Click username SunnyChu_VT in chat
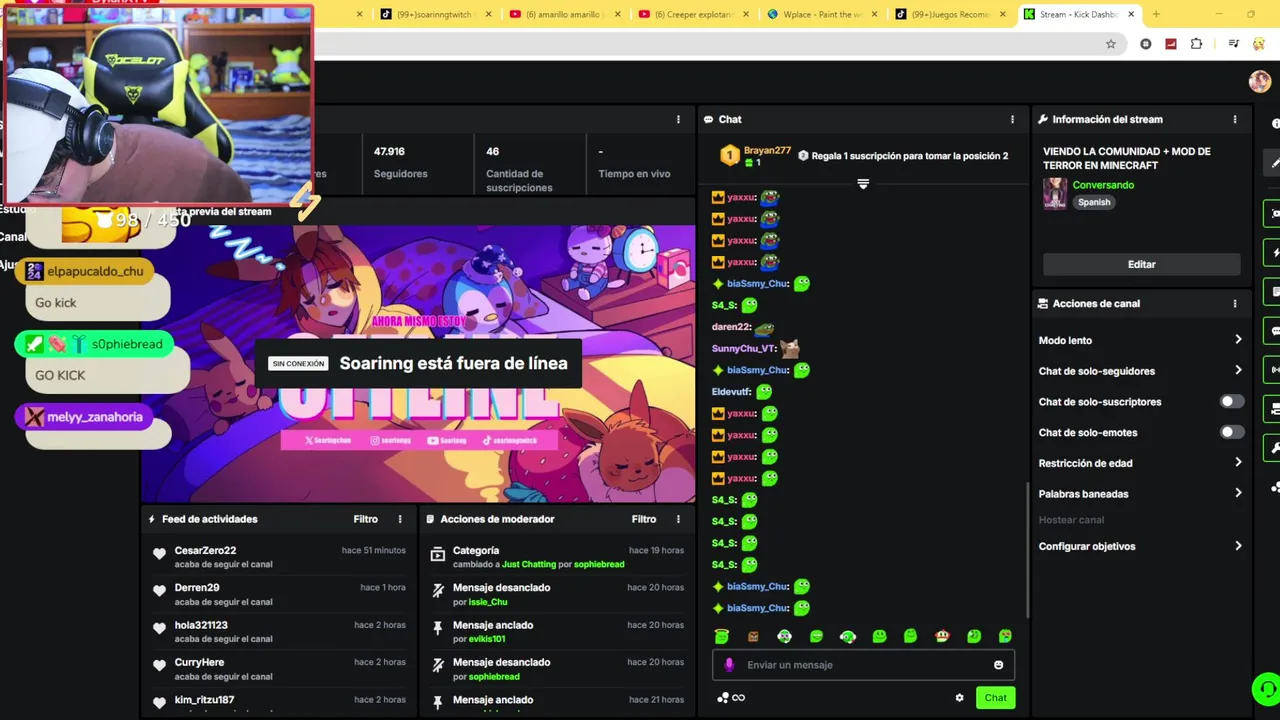The width and height of the screenshot is (1280, 720). [744, 348]
